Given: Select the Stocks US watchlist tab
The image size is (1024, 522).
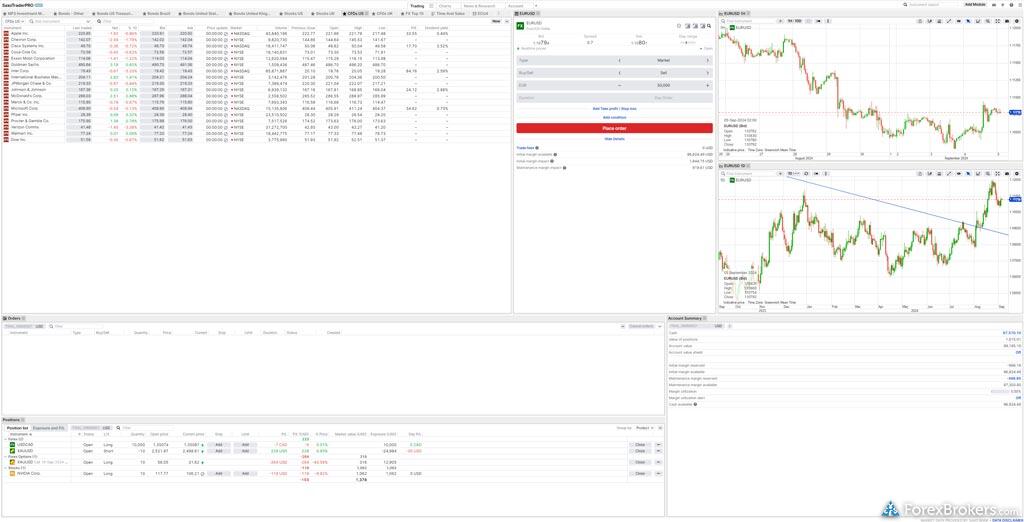Looking at the screenshot, I should pos(291,13).
